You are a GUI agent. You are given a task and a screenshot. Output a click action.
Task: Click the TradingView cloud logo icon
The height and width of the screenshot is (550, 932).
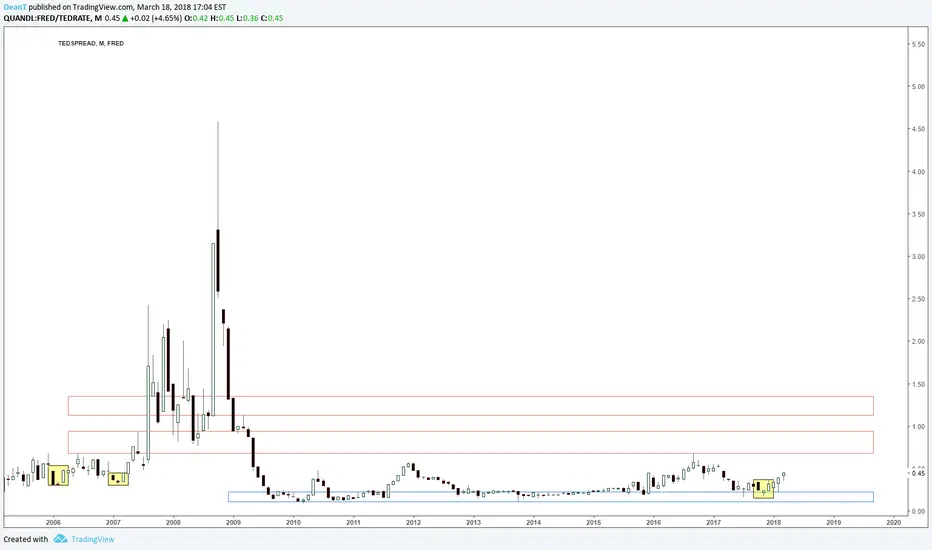click(60, 539)
